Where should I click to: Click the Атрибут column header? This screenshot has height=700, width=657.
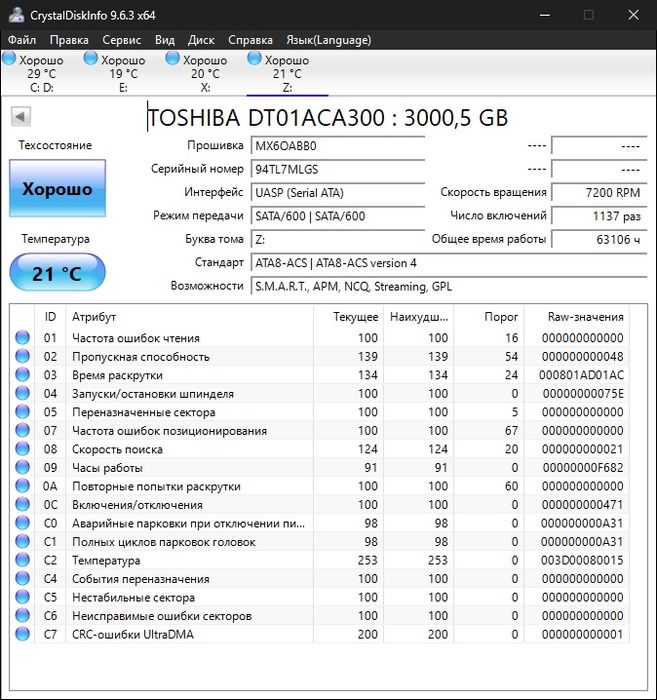pyautogui.click(x=189, y=317)
